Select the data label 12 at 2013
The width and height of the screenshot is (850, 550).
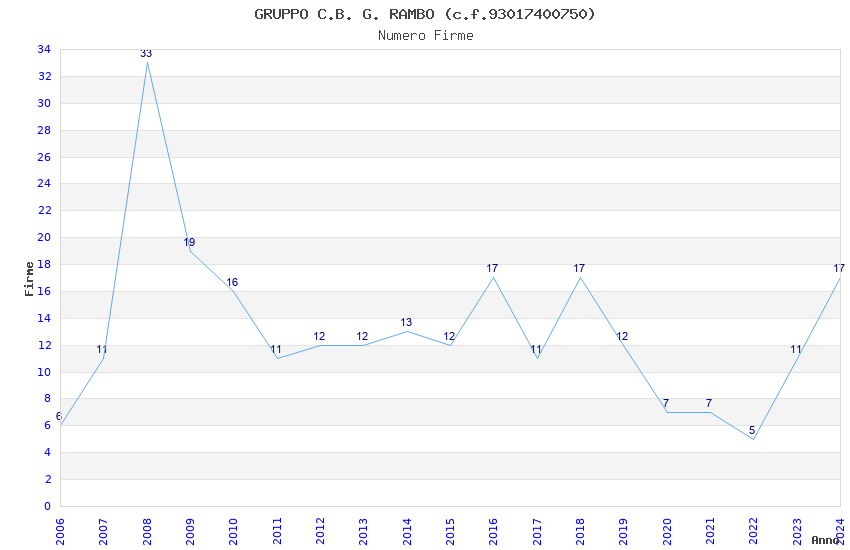(362, 337)
